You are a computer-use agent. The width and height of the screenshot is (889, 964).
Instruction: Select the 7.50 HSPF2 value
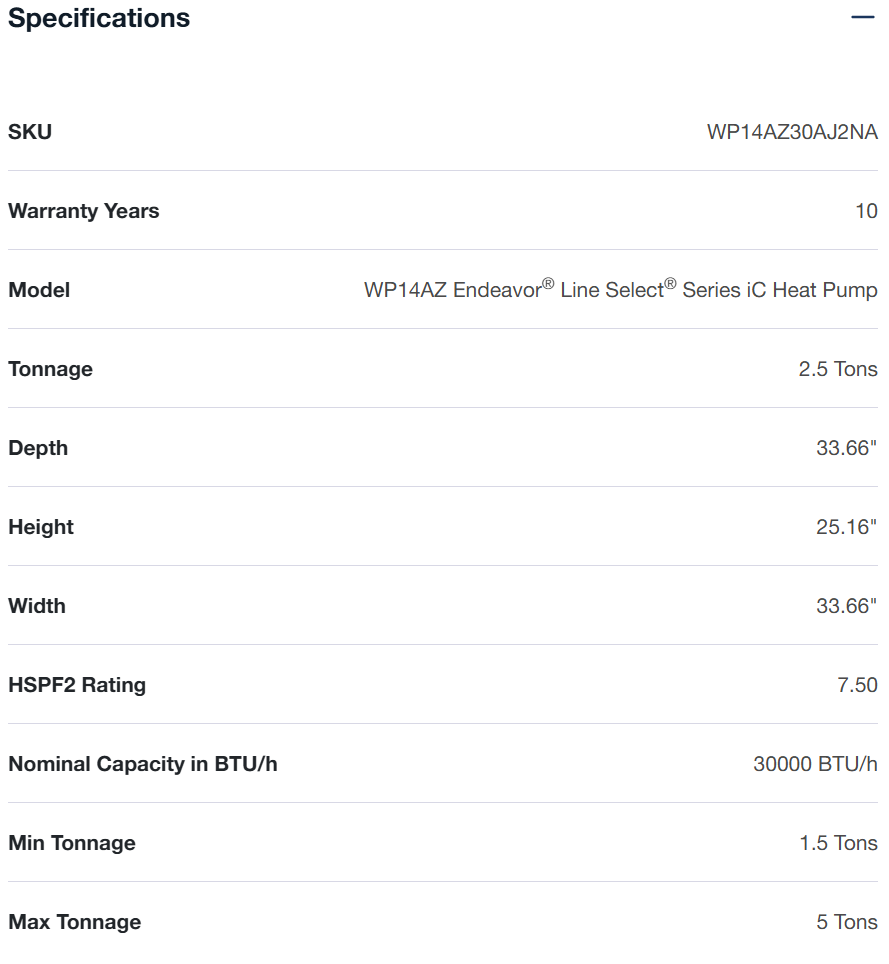(857, 685)
